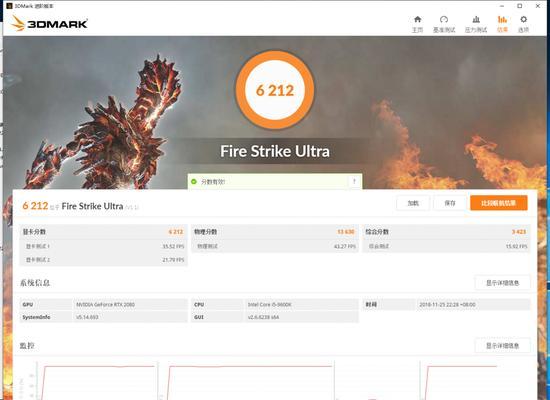
Task: Click the 物理分数 physics score row
Action: pyautogui.click(x=275, y=232)
